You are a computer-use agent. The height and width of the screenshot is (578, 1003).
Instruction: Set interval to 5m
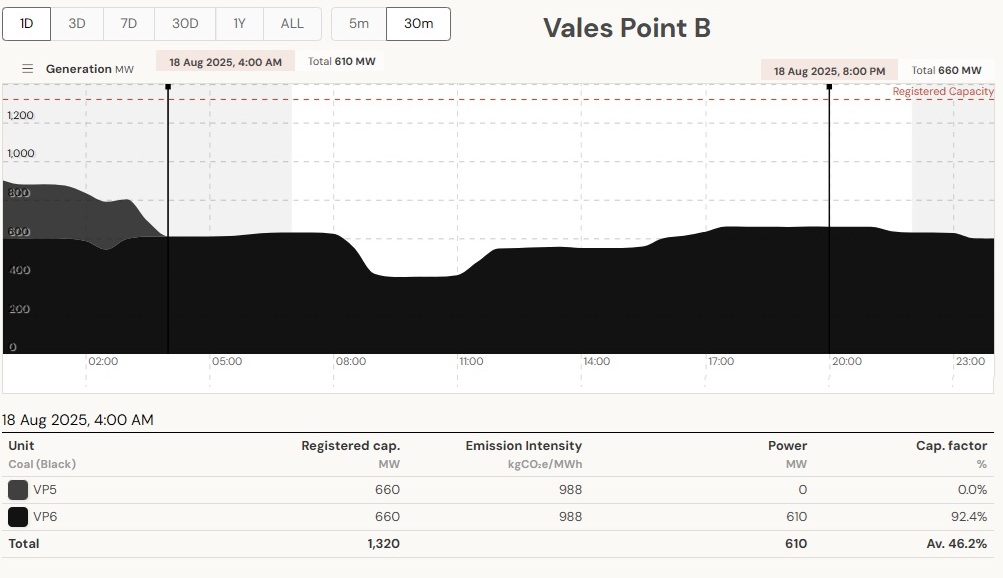click(359, 24)
